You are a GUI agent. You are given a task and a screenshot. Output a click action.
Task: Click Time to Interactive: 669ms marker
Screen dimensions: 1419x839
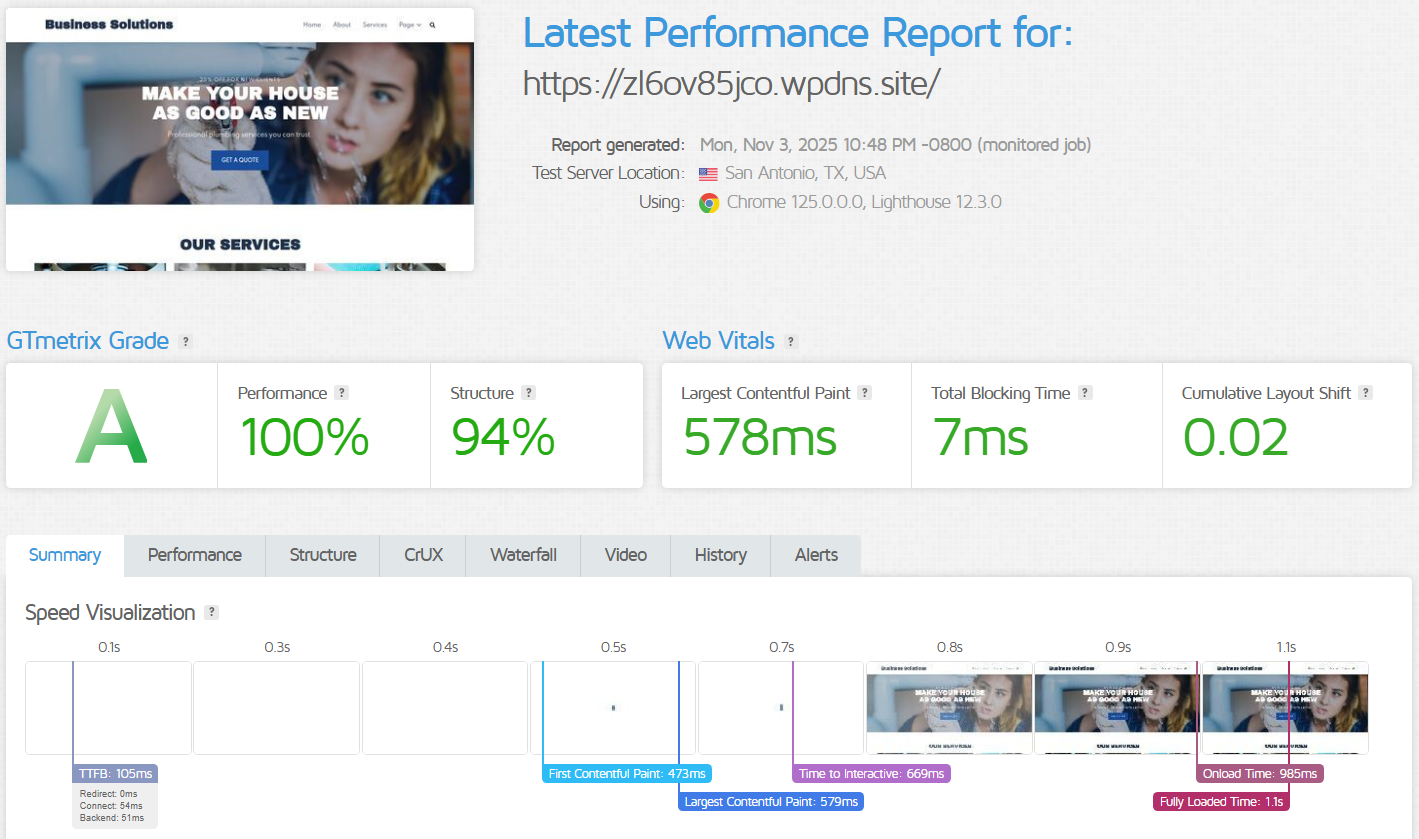[871, 774]
